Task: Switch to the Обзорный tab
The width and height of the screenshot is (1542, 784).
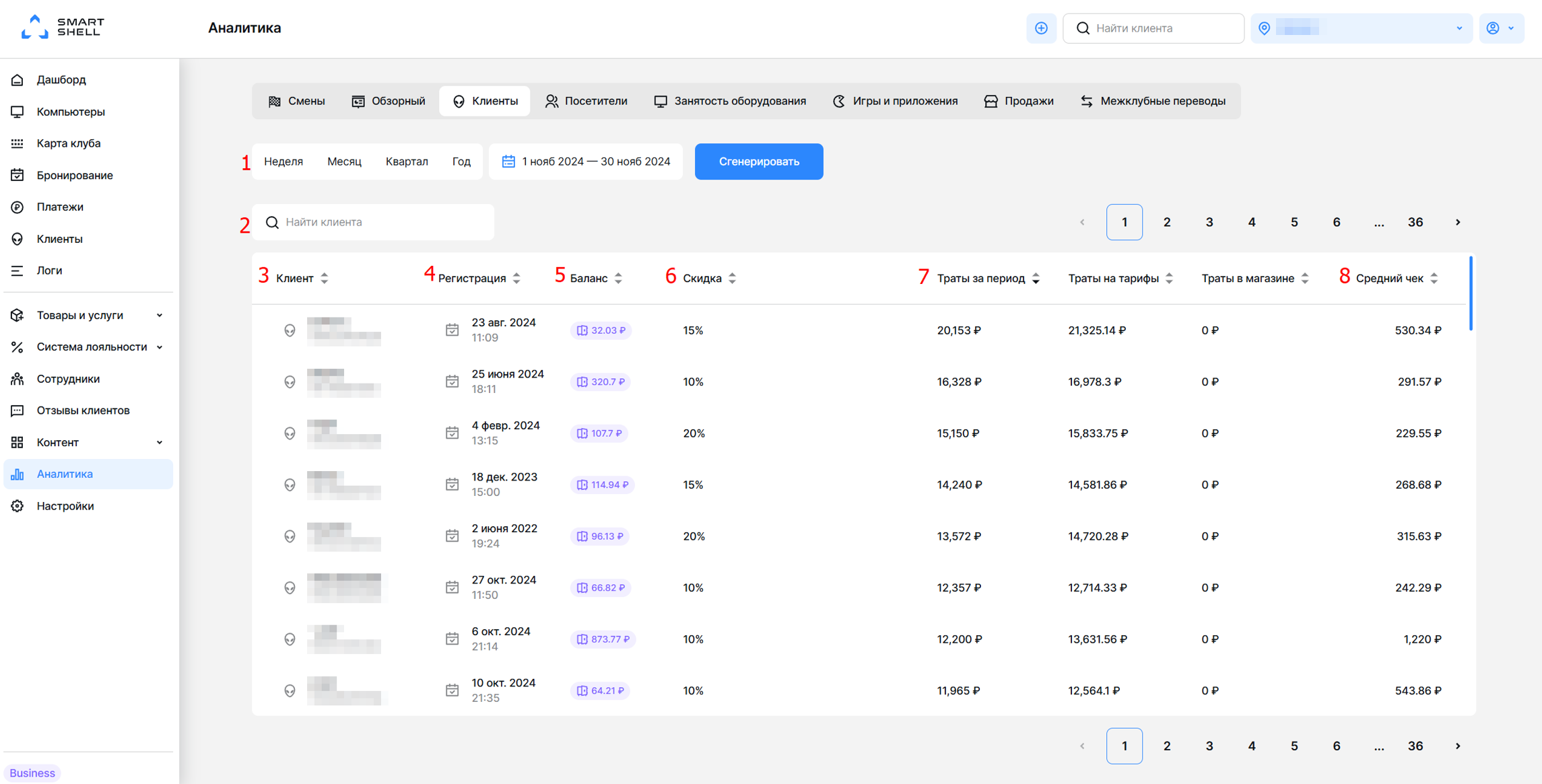Action: 389,101
